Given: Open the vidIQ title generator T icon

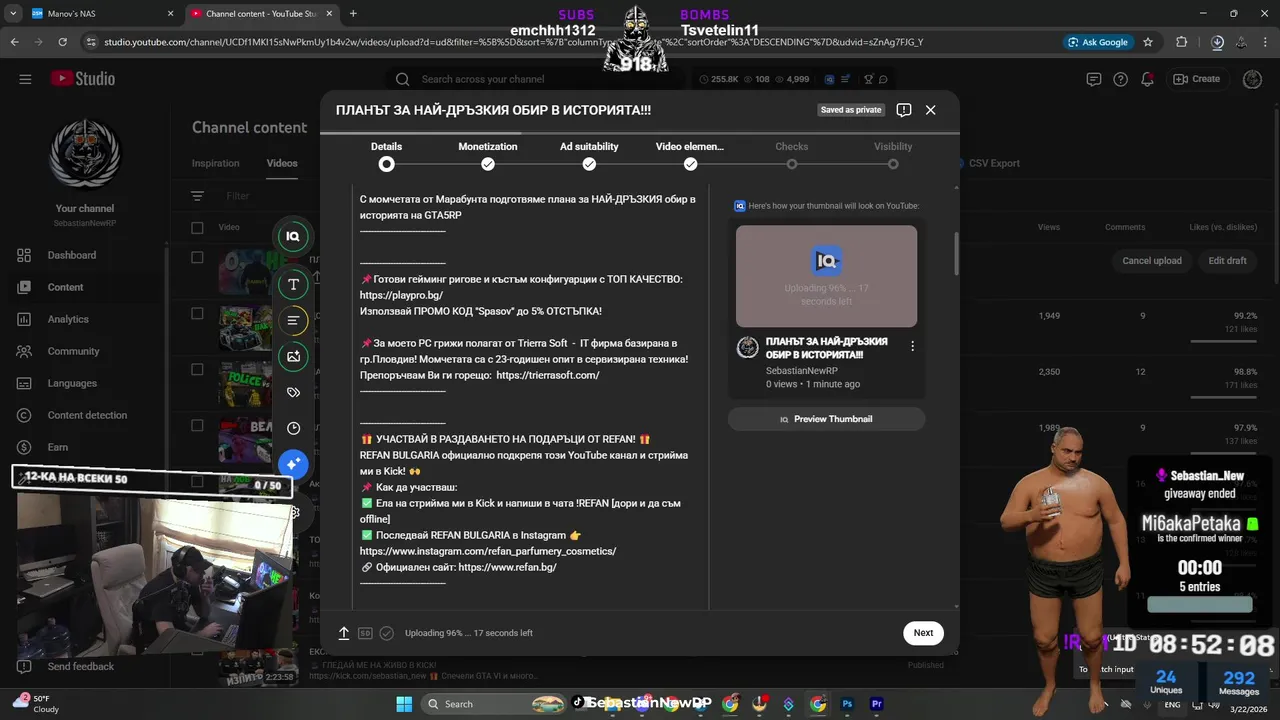Looking at the screenshot, I should (293, 284).
